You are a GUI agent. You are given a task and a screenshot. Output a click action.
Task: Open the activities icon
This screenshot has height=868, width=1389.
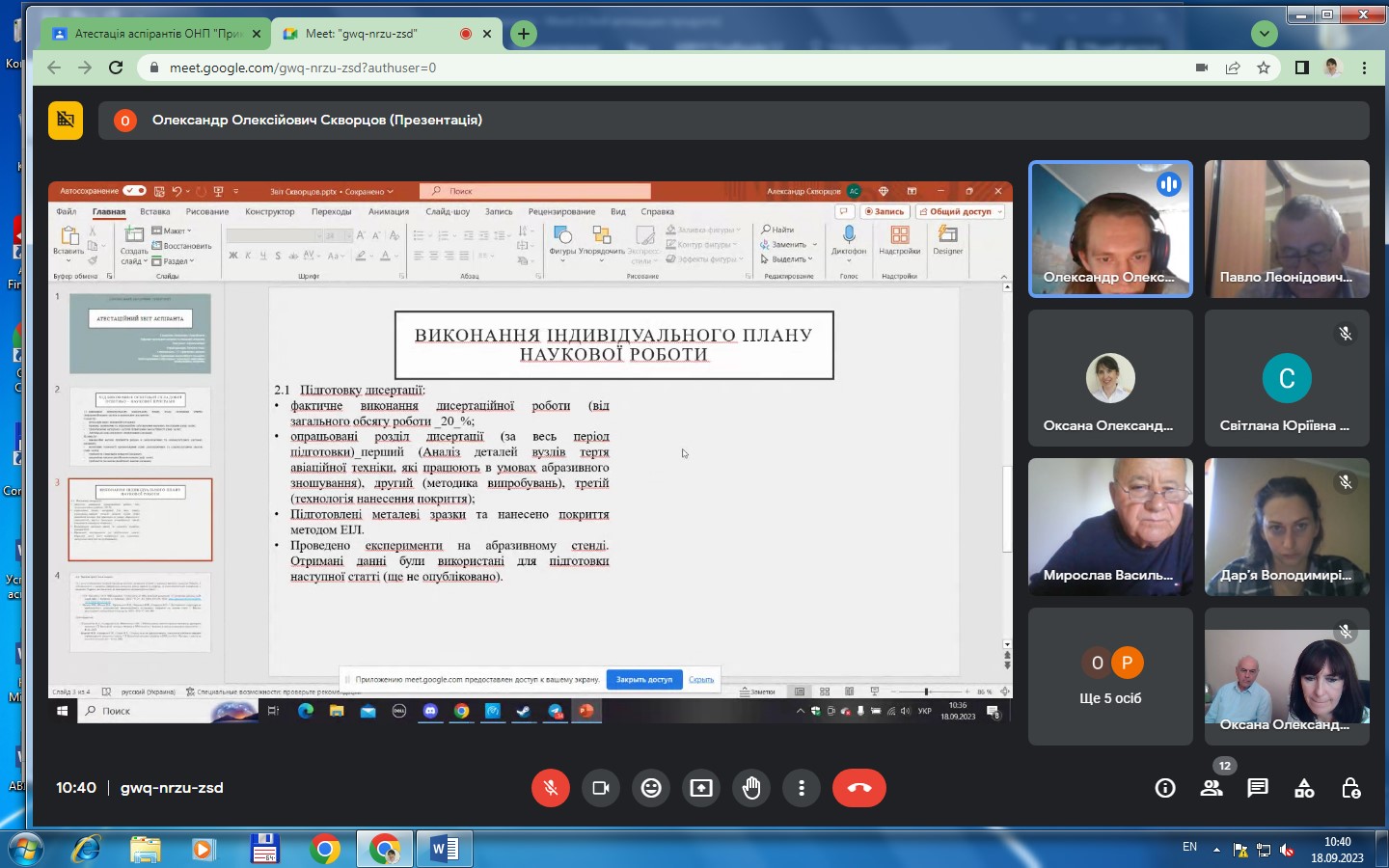pos(1304,788)
